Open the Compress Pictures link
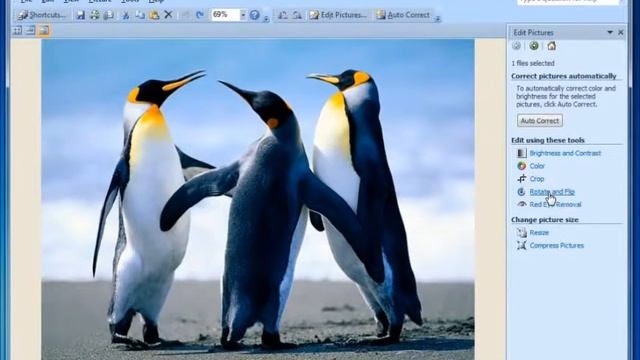The width and height of the screenshot is (640, 360). tap(556, 245)
